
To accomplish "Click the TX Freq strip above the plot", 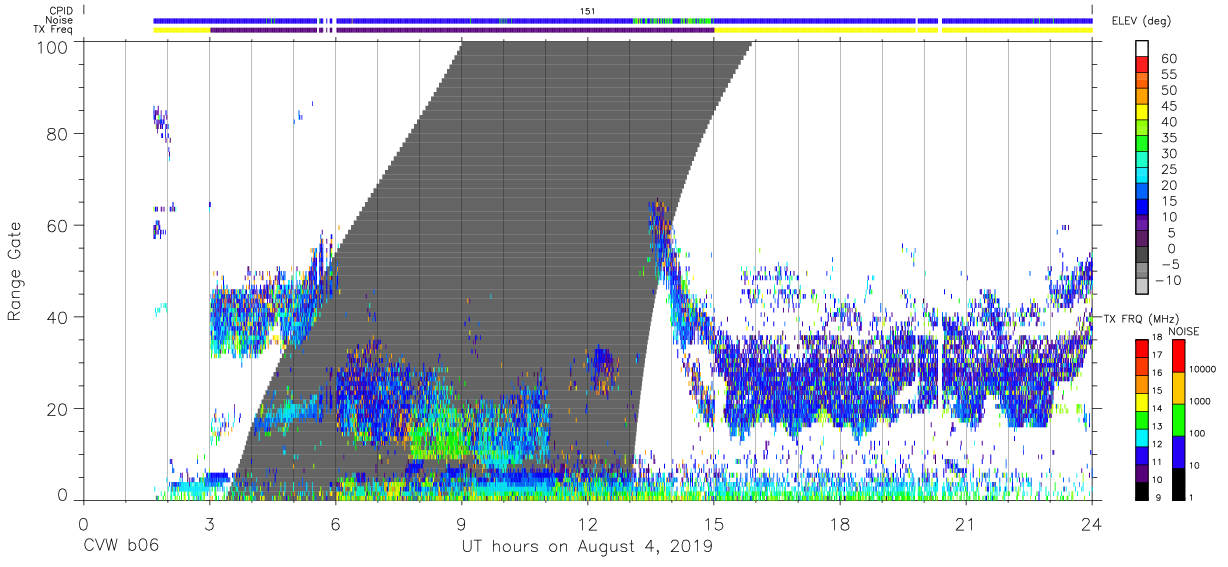I will pos(622,30).
